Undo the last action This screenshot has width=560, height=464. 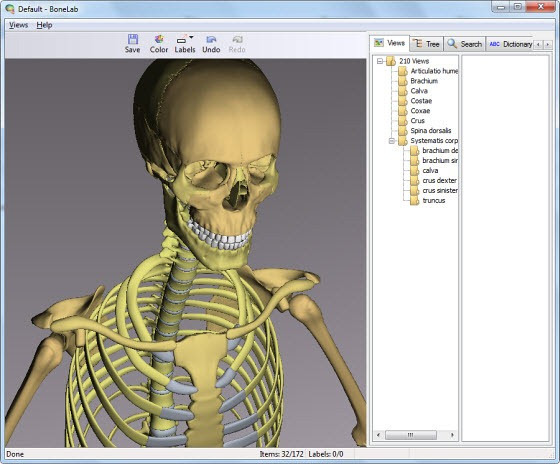point(211,44)
